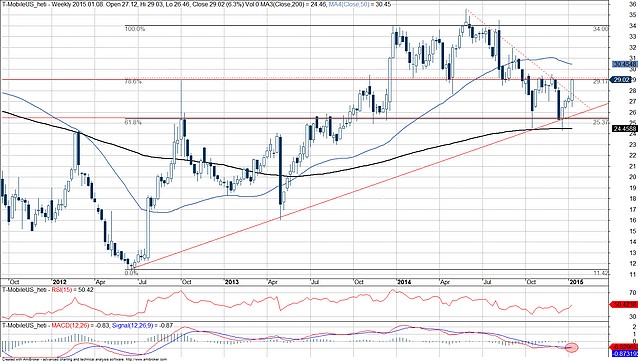Select the '29.17' Fibonacci price label

coord(601,81)
